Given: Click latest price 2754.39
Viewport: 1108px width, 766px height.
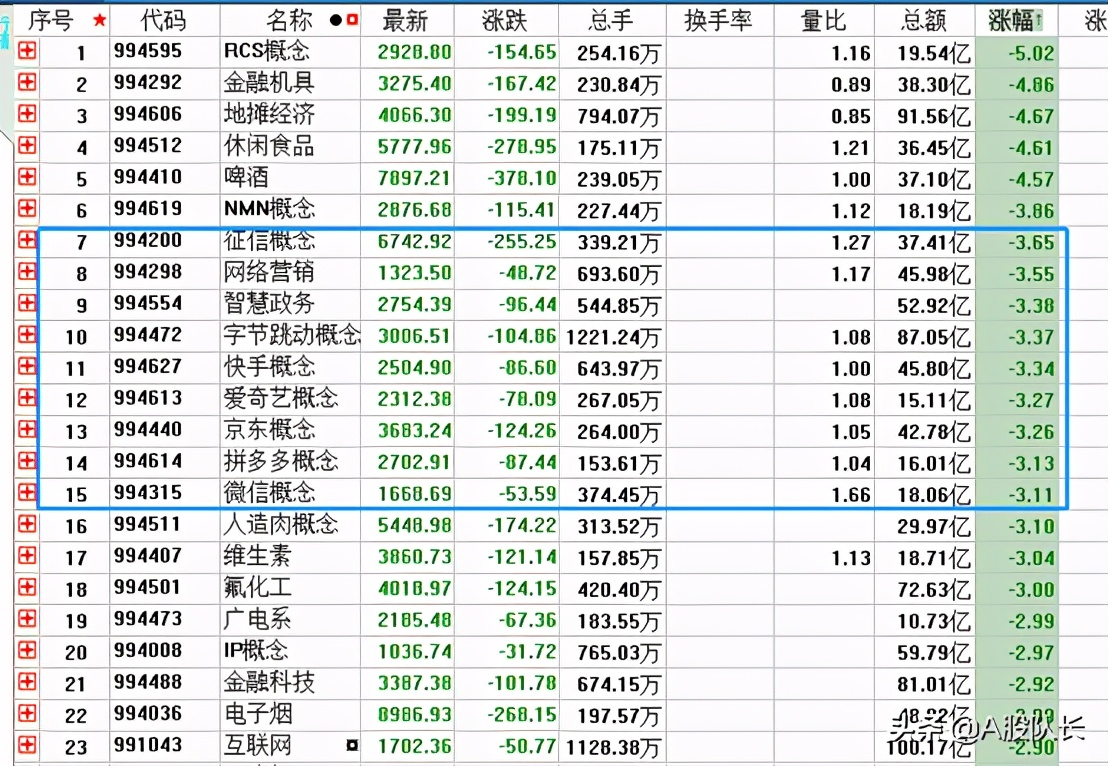Looking at the screenshot, I should coord(414,305).
